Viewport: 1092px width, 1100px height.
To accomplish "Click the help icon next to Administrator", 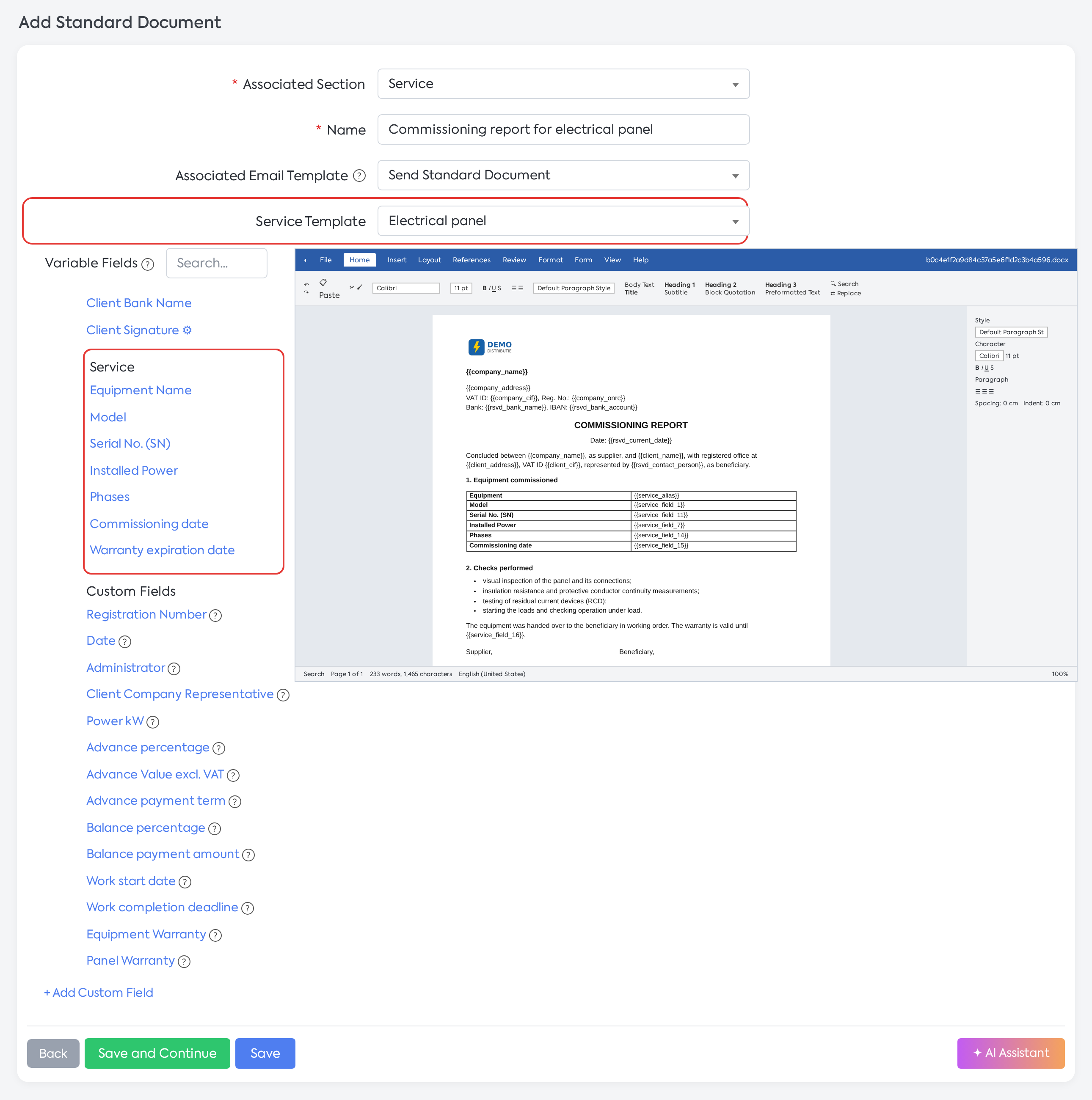I will [174, 669].
